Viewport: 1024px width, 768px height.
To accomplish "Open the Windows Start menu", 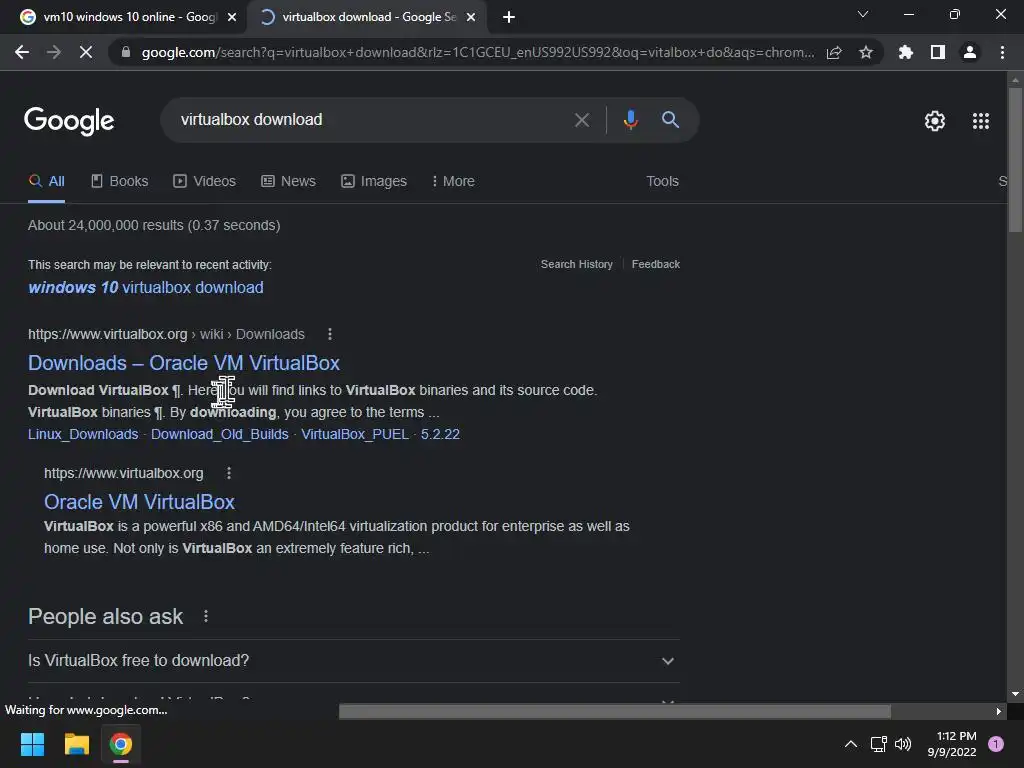I will (x=32, y=744).
